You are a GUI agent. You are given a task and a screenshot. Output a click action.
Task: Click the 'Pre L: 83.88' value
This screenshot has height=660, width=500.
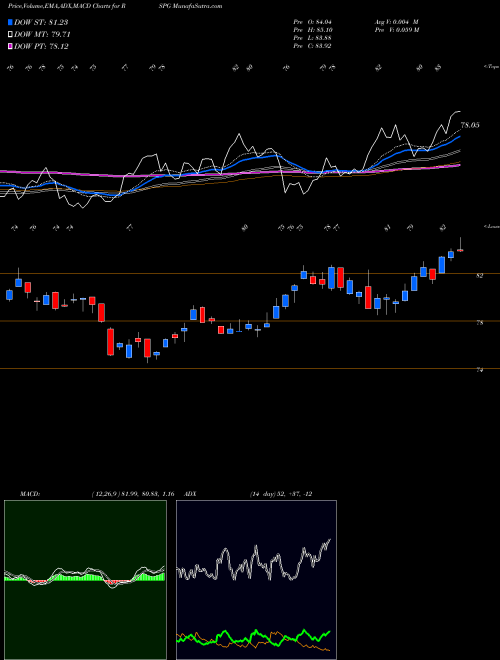click(313, 38)
